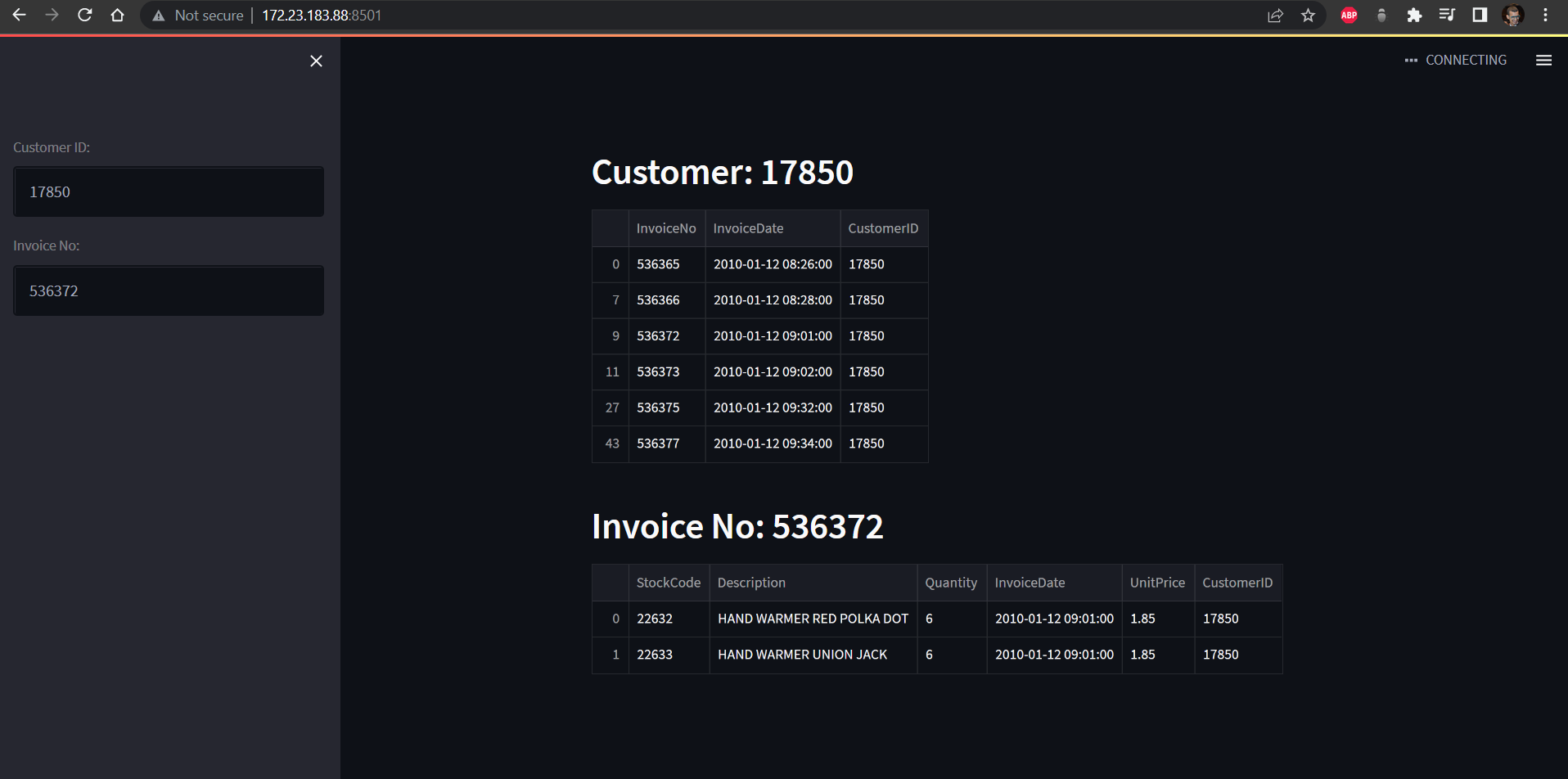The image size is (1568, 779).
Task: Click the HAND WARMER RED POLKA DOT row
Action: (813, 619)
